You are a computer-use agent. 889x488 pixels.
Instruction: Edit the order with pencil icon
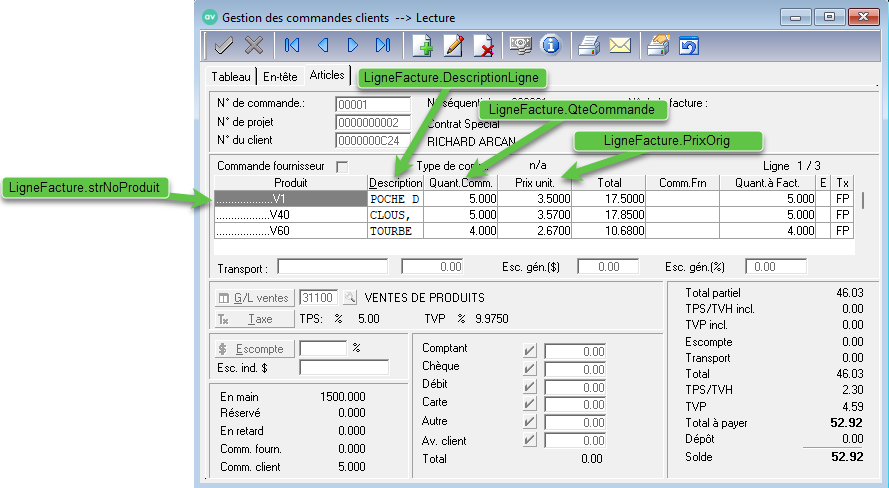pos(454,45)
